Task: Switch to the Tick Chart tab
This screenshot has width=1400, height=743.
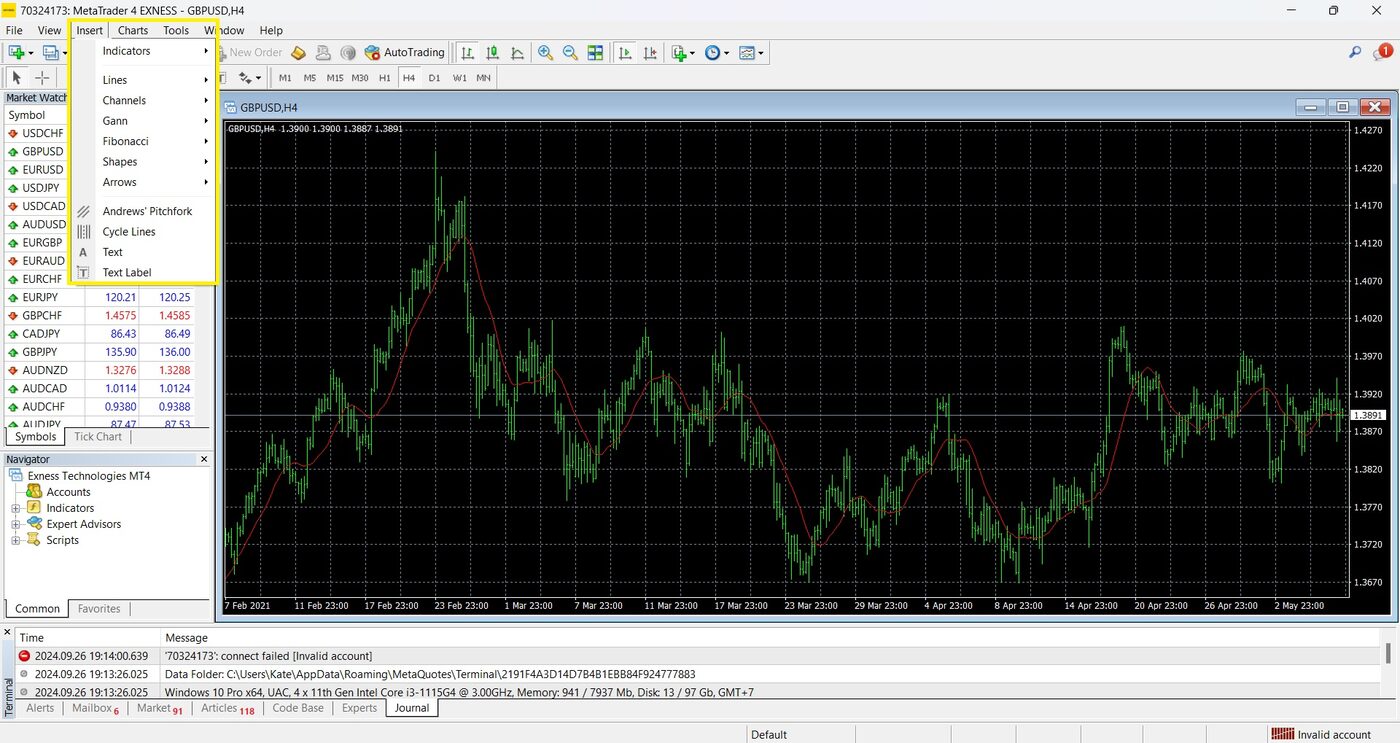Action: click(98, 436)
